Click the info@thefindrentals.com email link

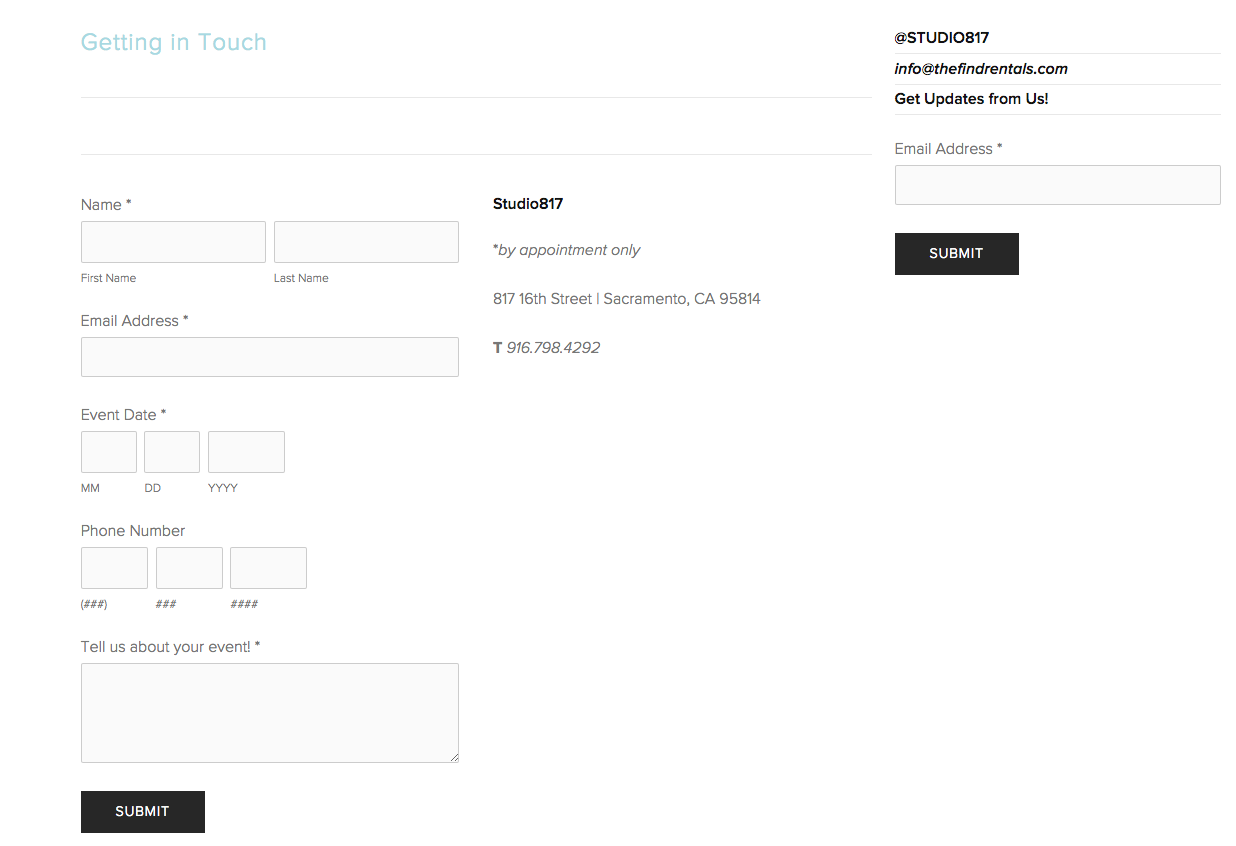click(981, 69)
